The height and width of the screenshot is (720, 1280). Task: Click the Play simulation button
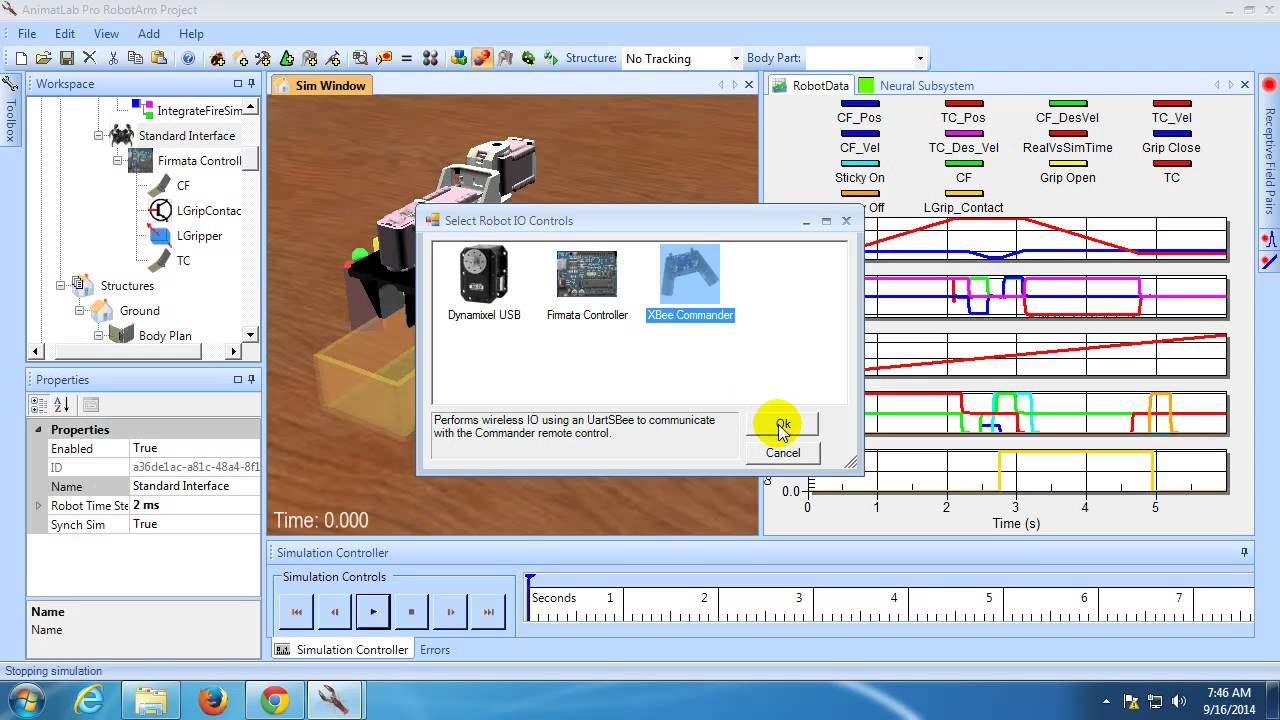(373, 611)
